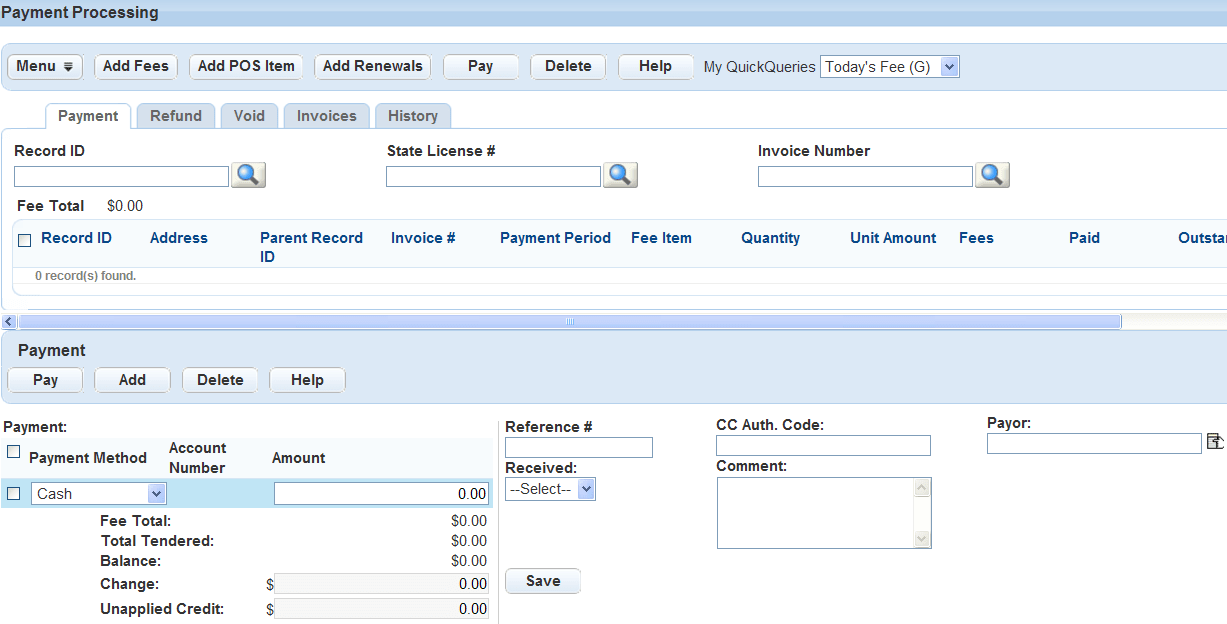Screen dimensions: 1227x624
Task: Switch to the Refund tab
Action: (x=176, y=116)
